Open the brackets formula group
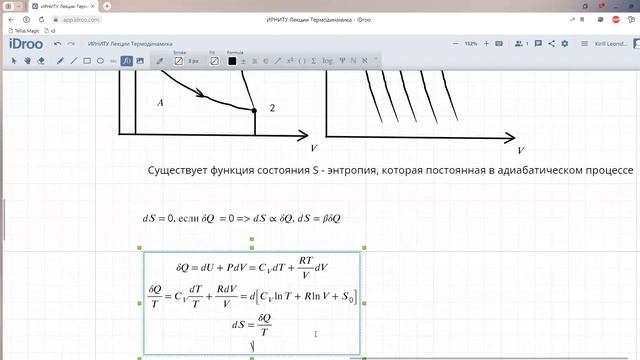The image size is (640, 360). tap(302, 61)
